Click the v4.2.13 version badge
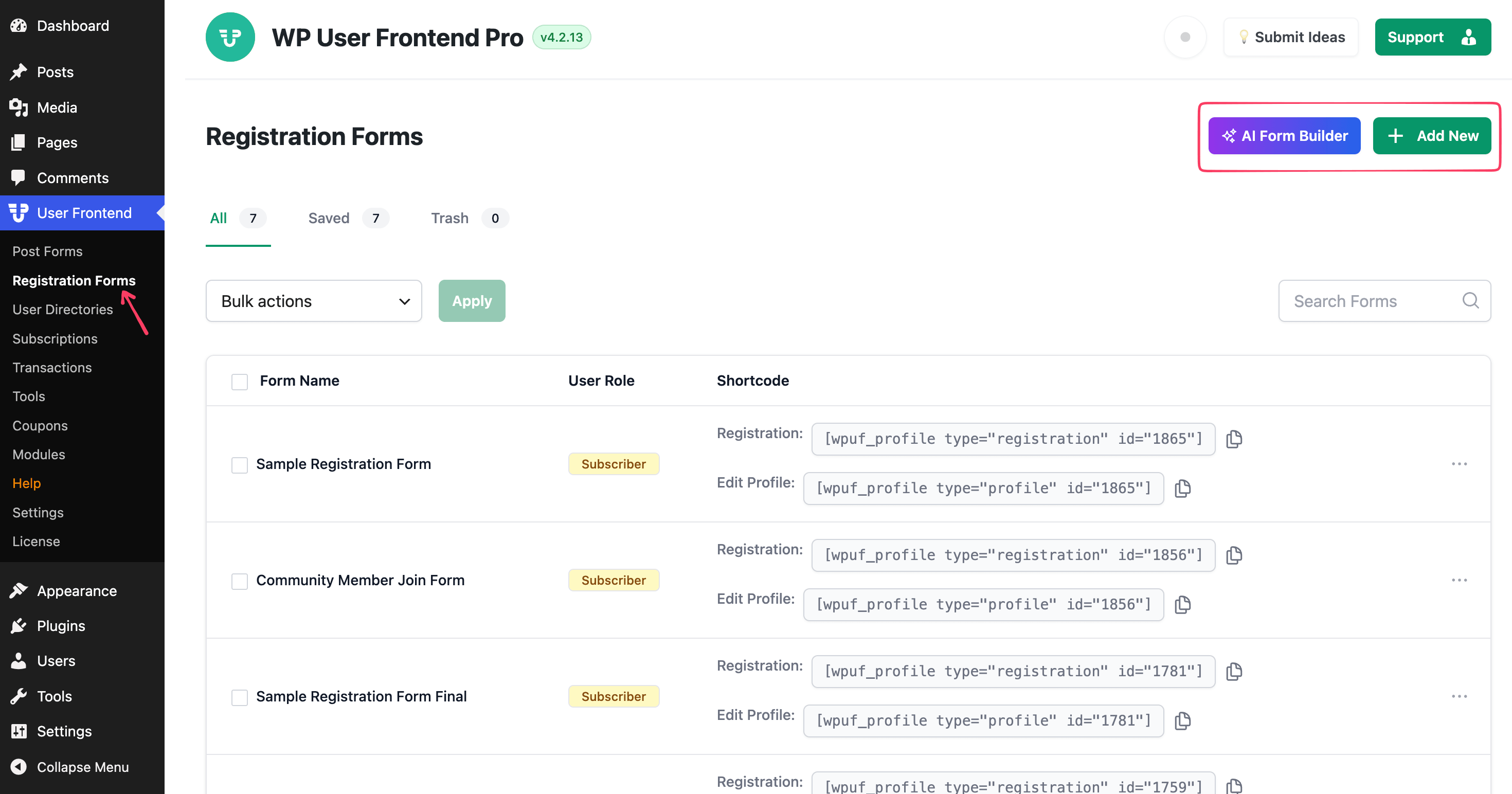 (x=561, y=37)
